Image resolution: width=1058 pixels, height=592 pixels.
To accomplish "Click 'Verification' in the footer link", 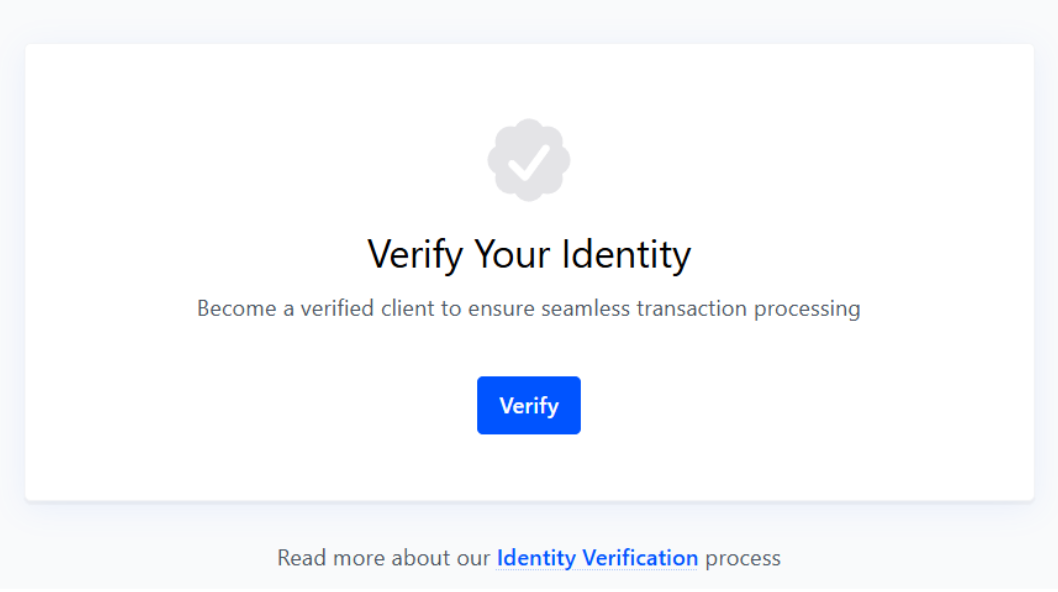I will (640, 558).
